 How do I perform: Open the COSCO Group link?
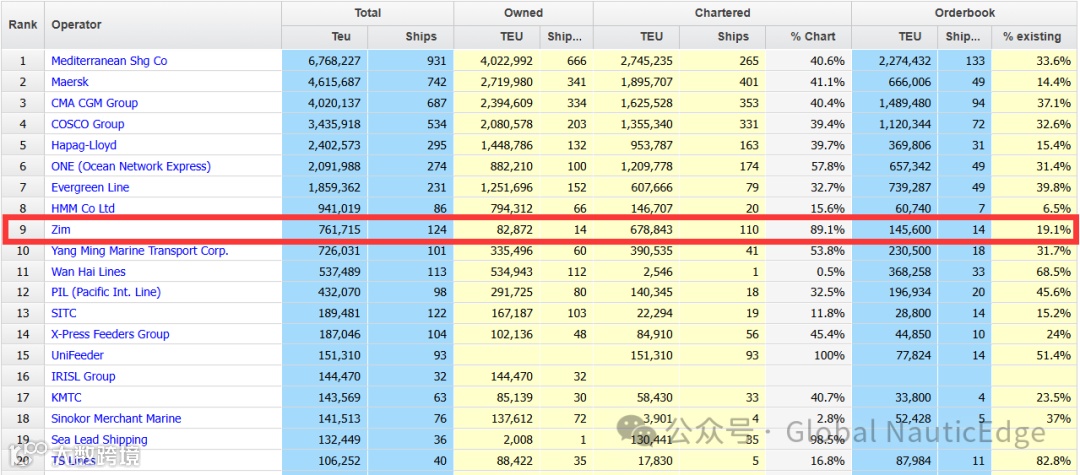87,124
